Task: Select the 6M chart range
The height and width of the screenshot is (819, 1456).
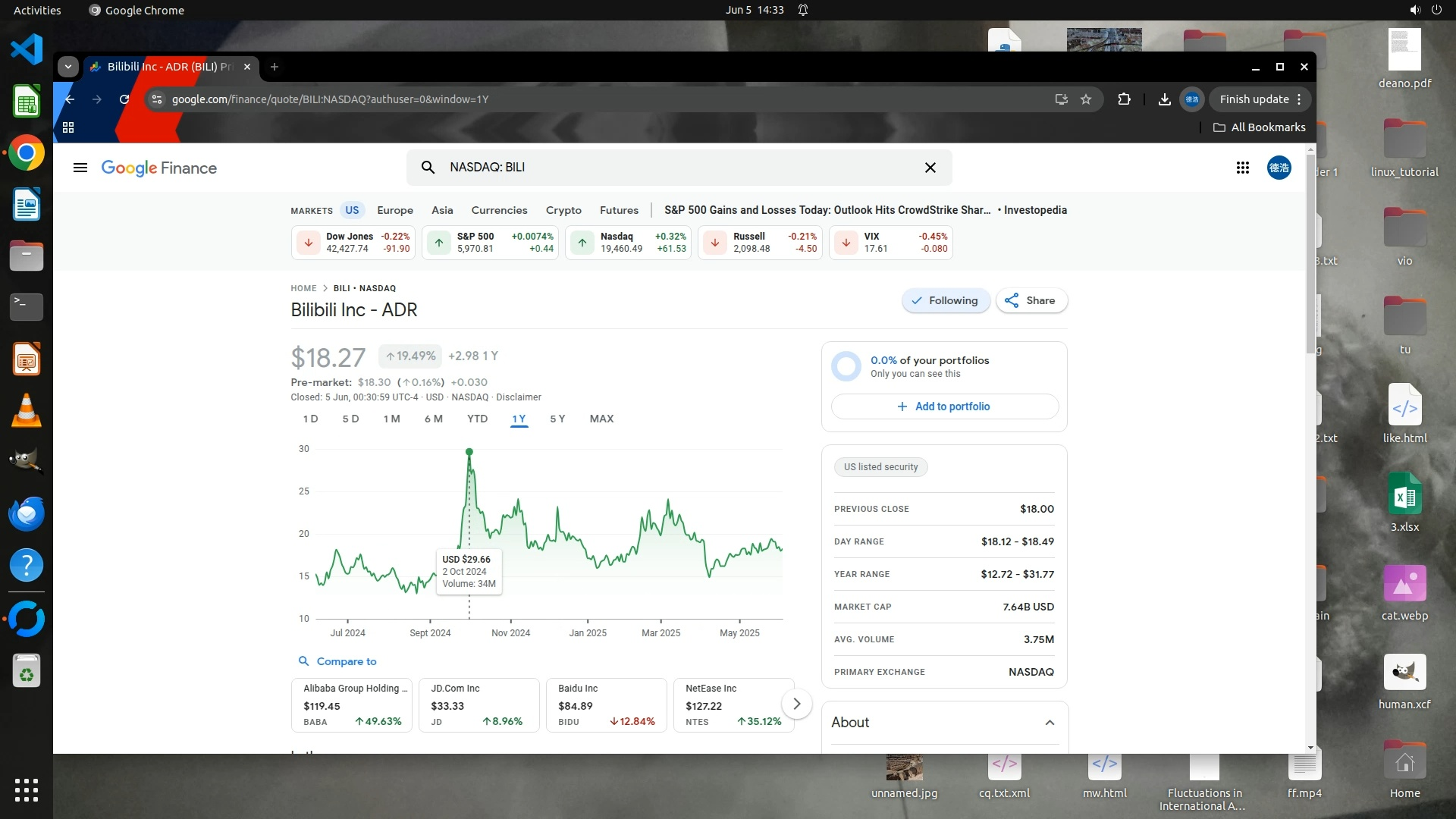Action: pos(433,419)
